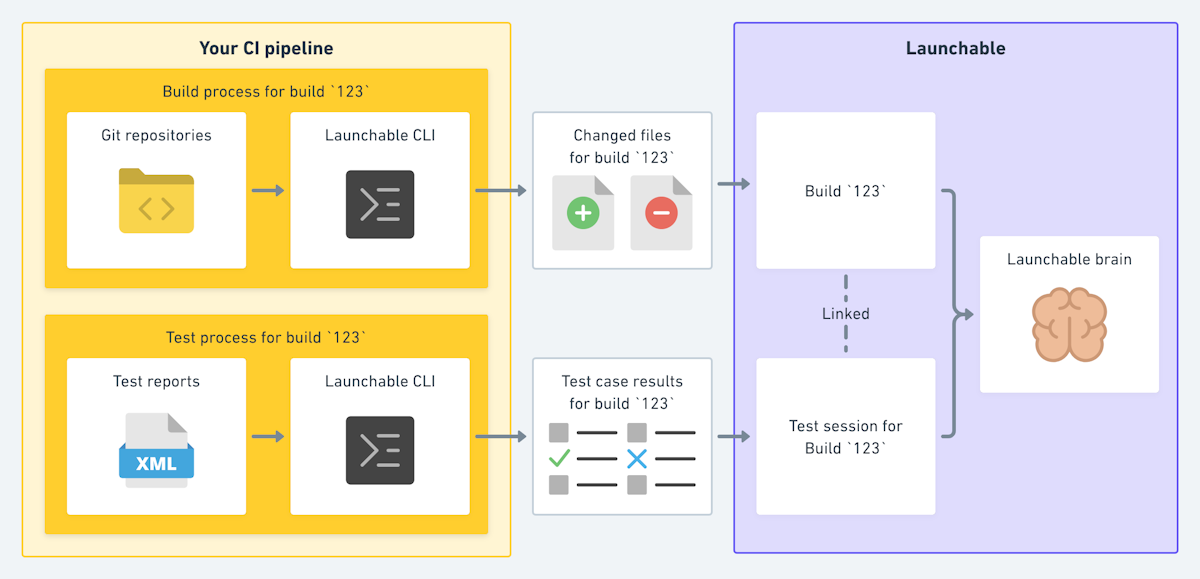This screenshot has width=1200, height=579.
Task: Click the green checkmark in test case results
Action: (560, 459)
